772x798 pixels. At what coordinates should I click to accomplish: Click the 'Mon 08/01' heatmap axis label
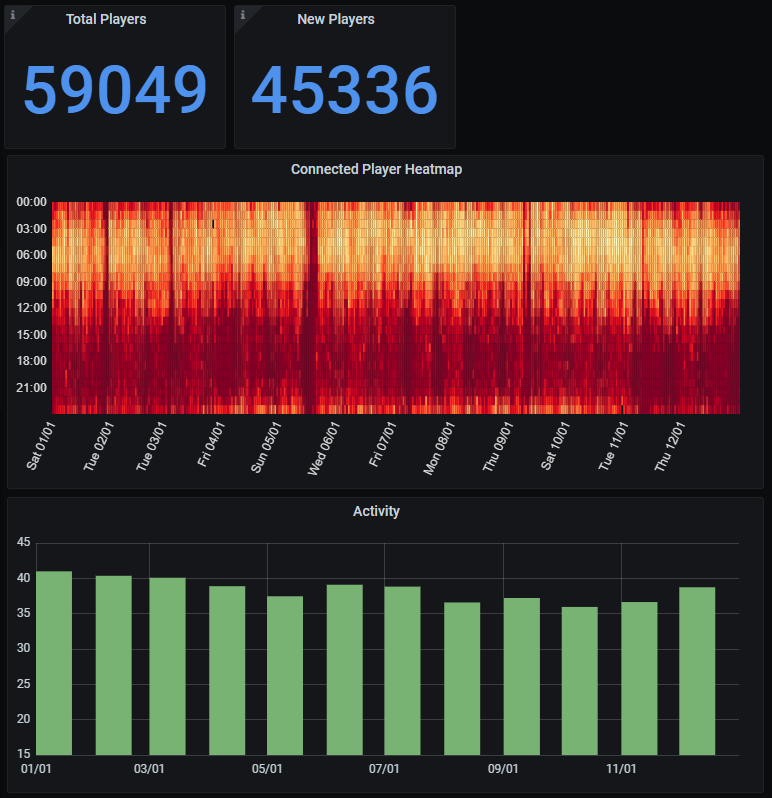click(x=437, y=448)
